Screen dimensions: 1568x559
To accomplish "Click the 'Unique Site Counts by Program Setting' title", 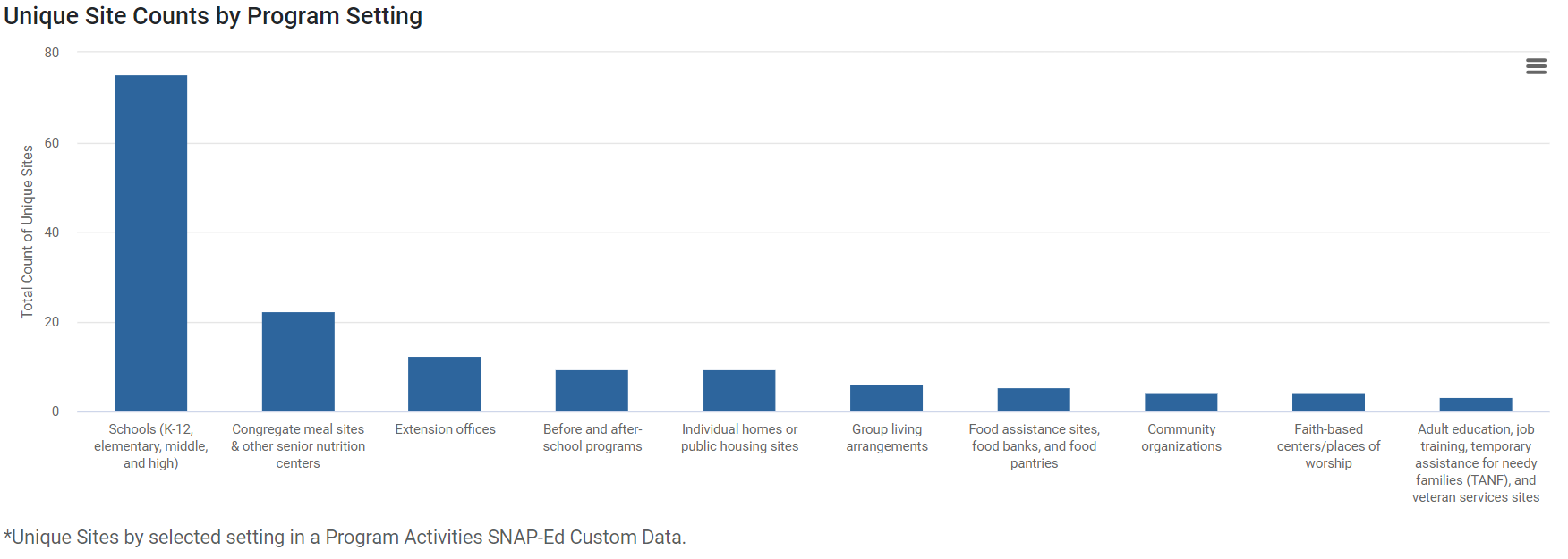I will [x=213, y=16].
